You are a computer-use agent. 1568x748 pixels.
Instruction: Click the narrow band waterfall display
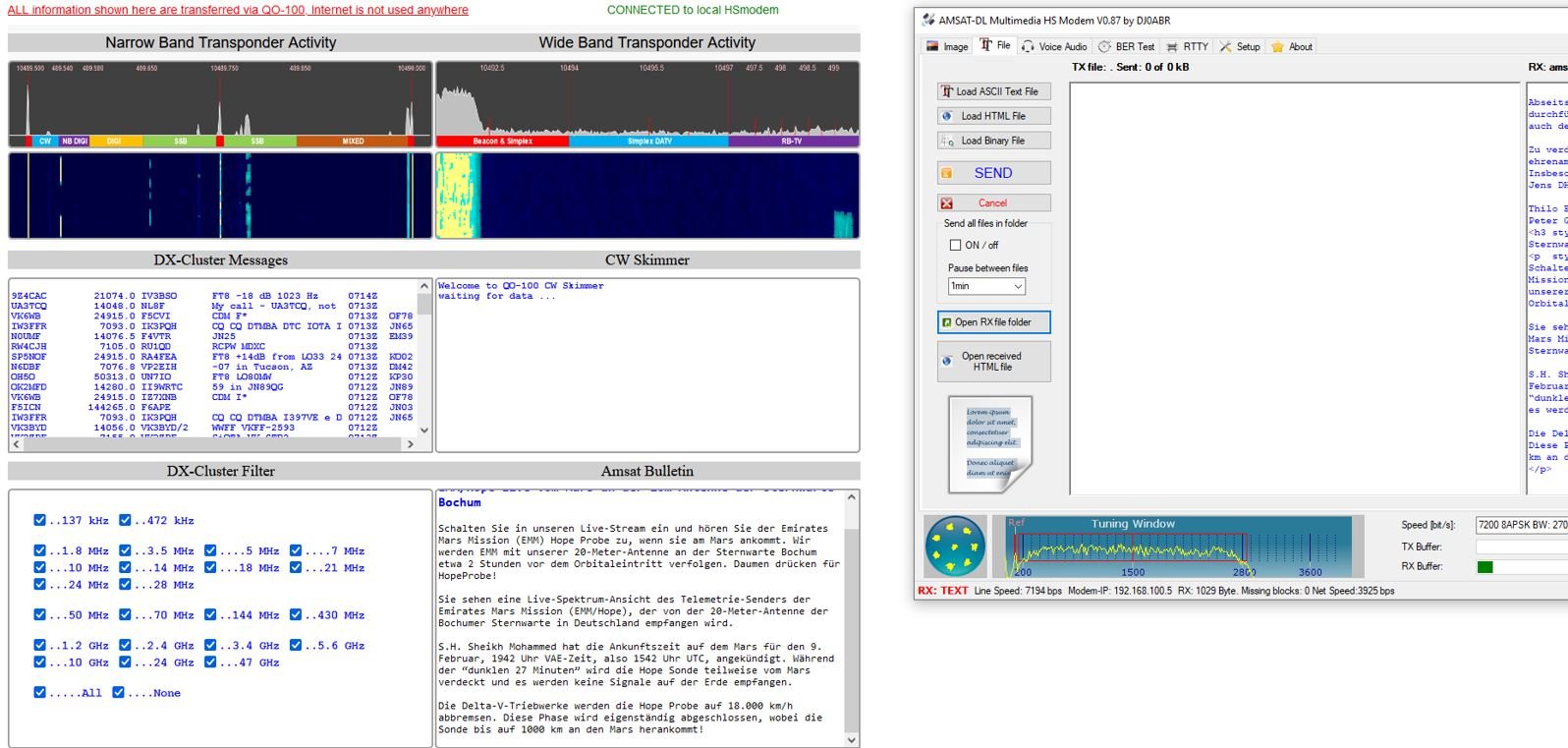point(220,196)
